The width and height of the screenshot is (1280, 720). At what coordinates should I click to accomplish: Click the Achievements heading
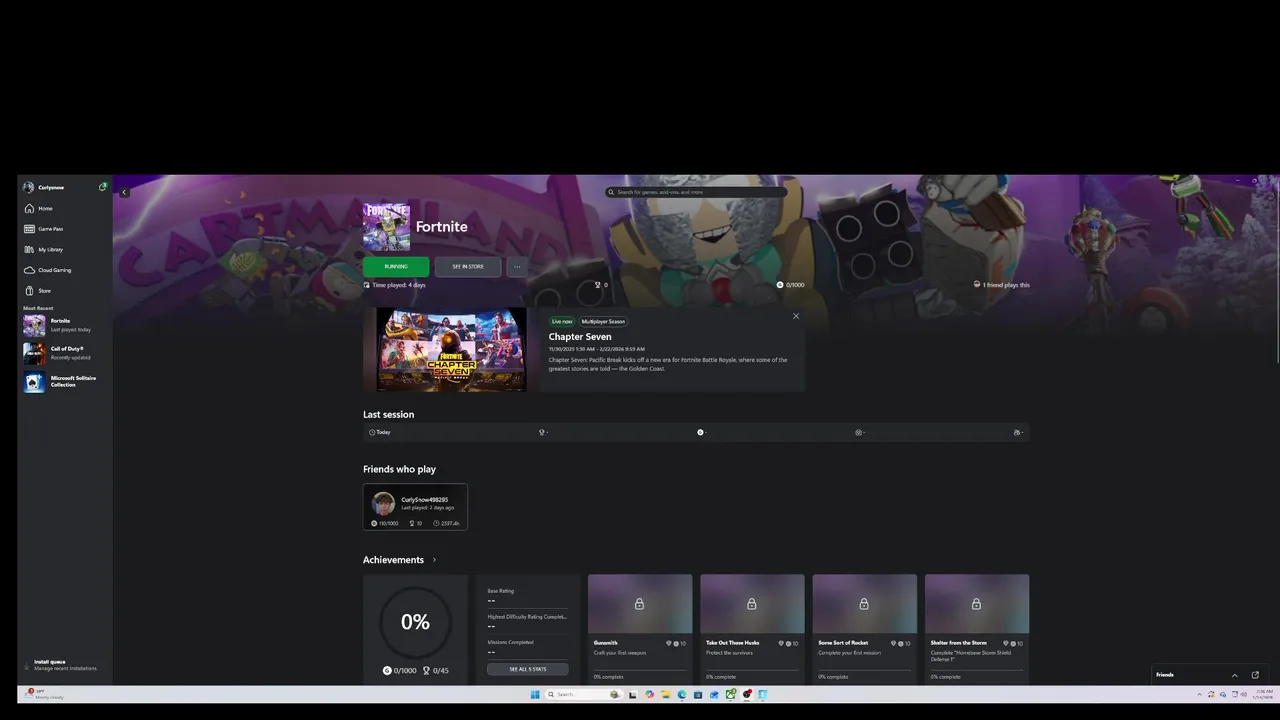tap(393, 560)
